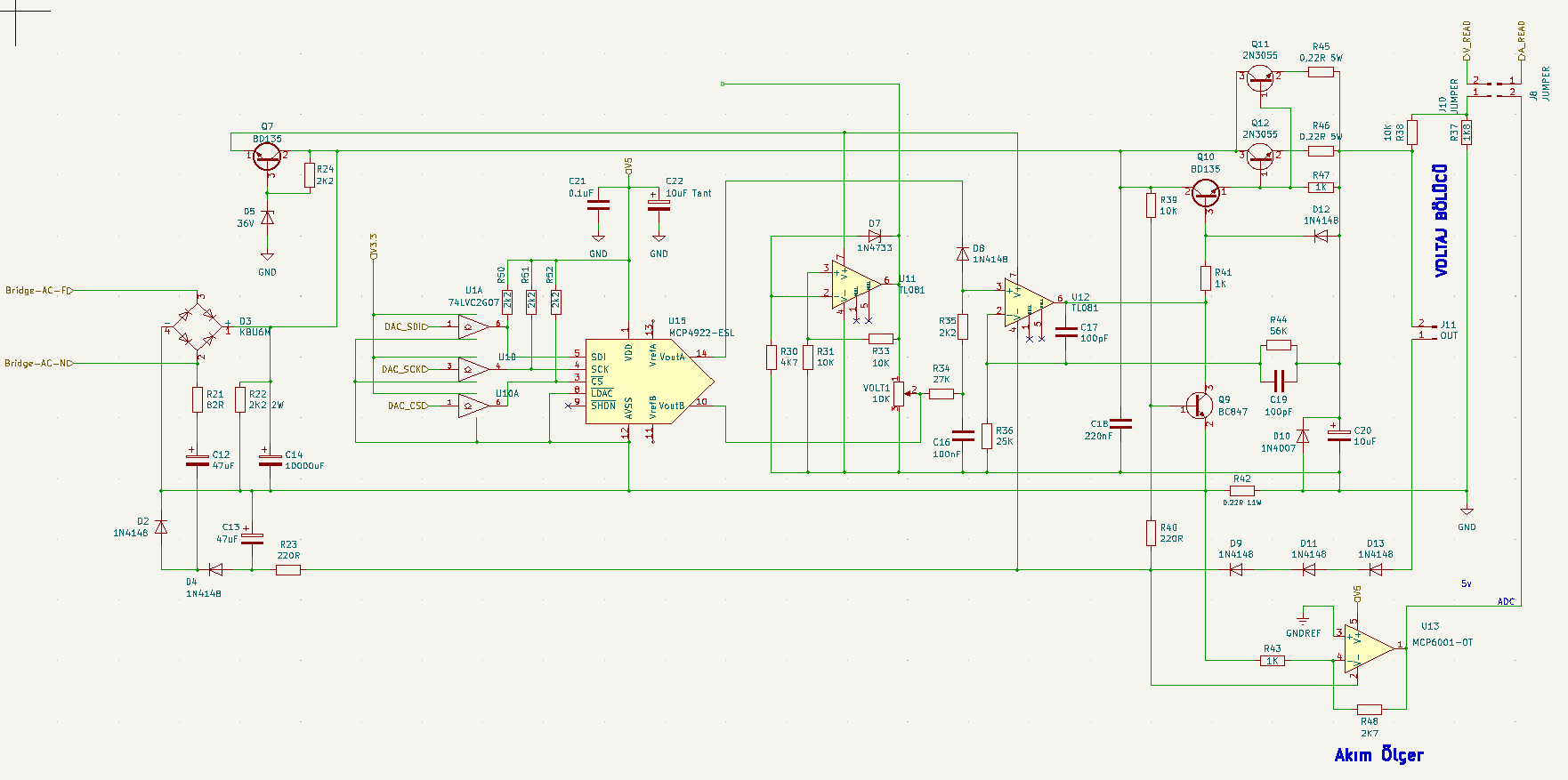
Task: Select the D5 36V zener diode
Action: [267, 218]
